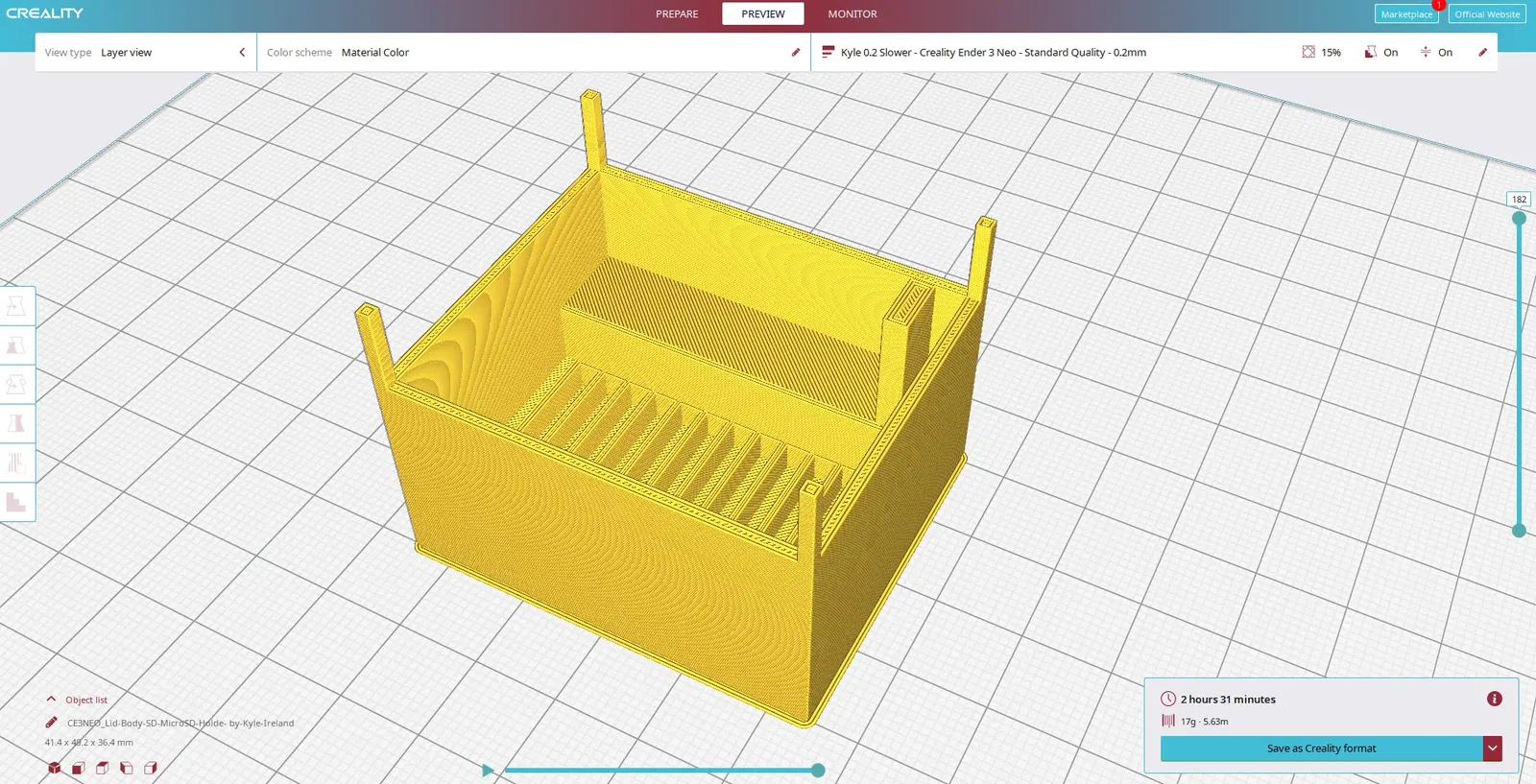Image resolution: width=1536 pixels, height=784 pixels.
Task: Edit color scheme with the pencil icon
Action: click(796, 53)
